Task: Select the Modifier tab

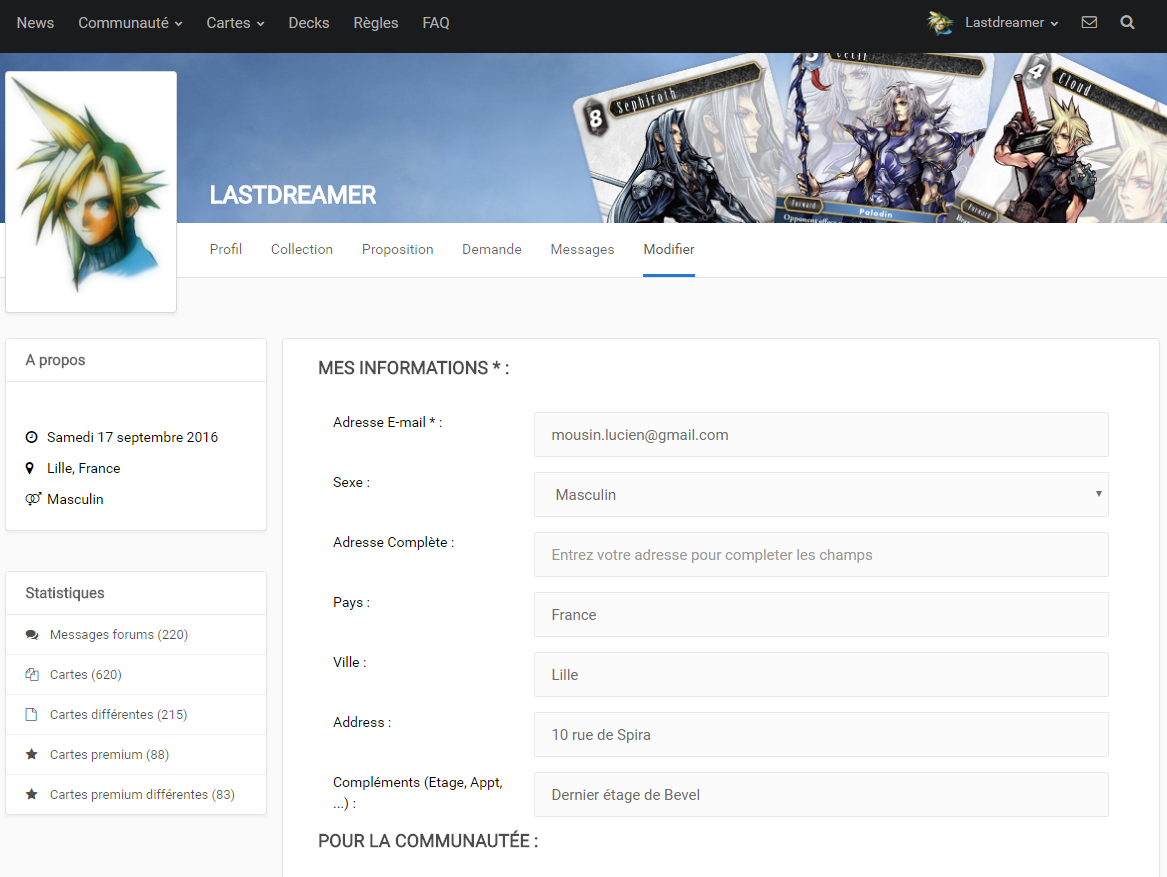Action: (x=668, y=249)
